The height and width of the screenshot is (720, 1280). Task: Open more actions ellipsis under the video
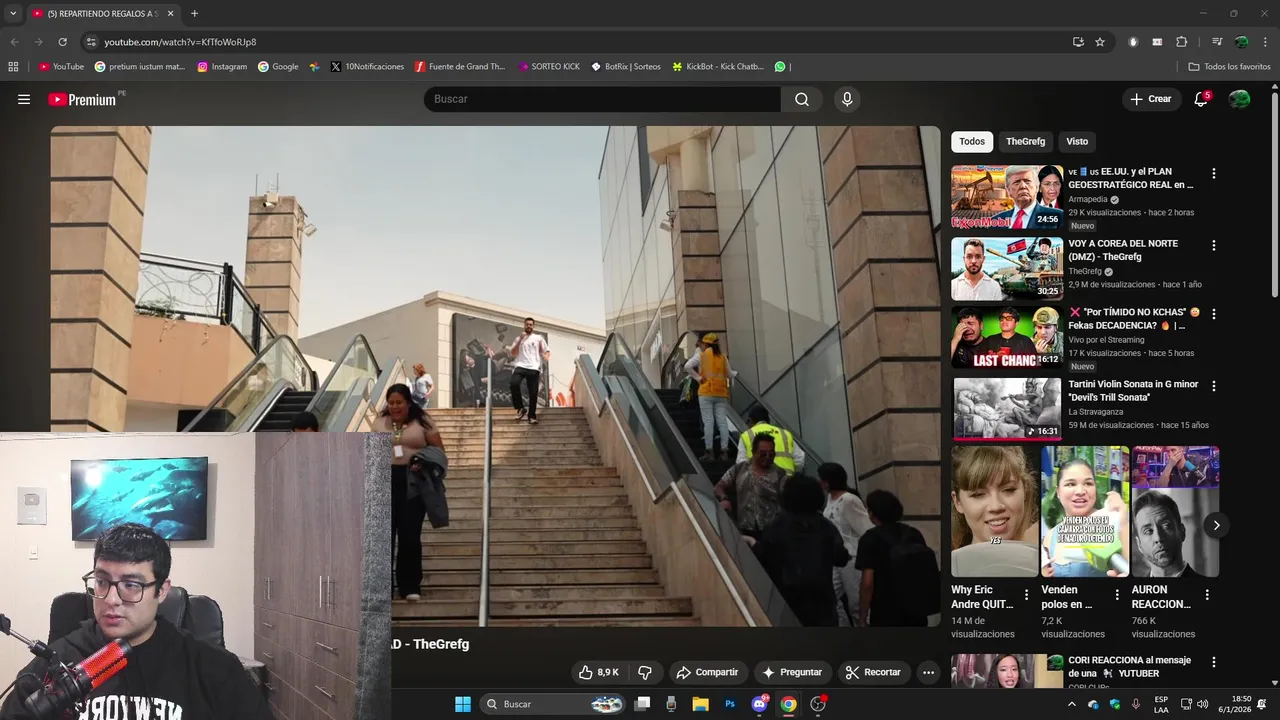(928, 672)
